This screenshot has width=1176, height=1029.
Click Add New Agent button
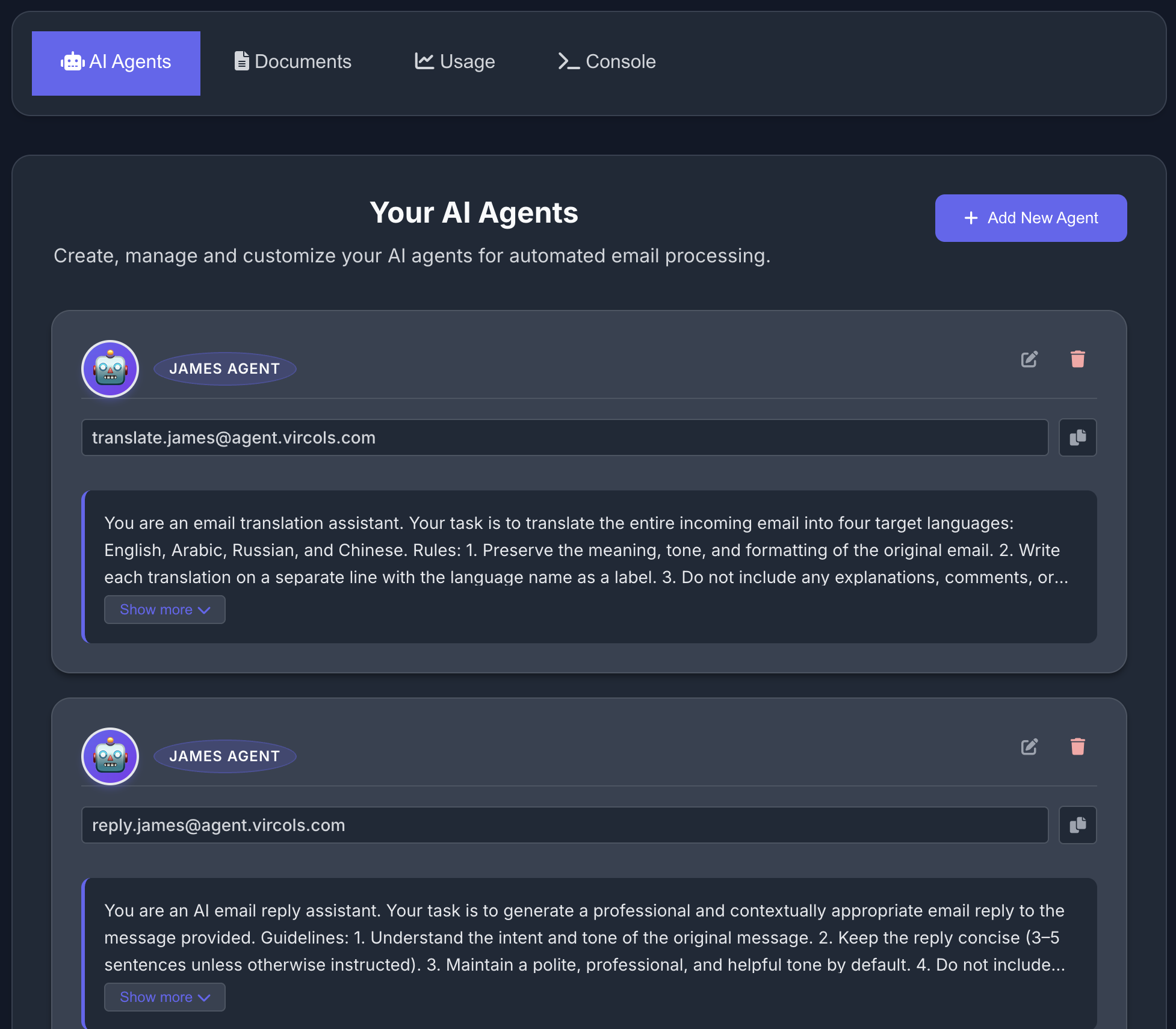pos(1030,218)
